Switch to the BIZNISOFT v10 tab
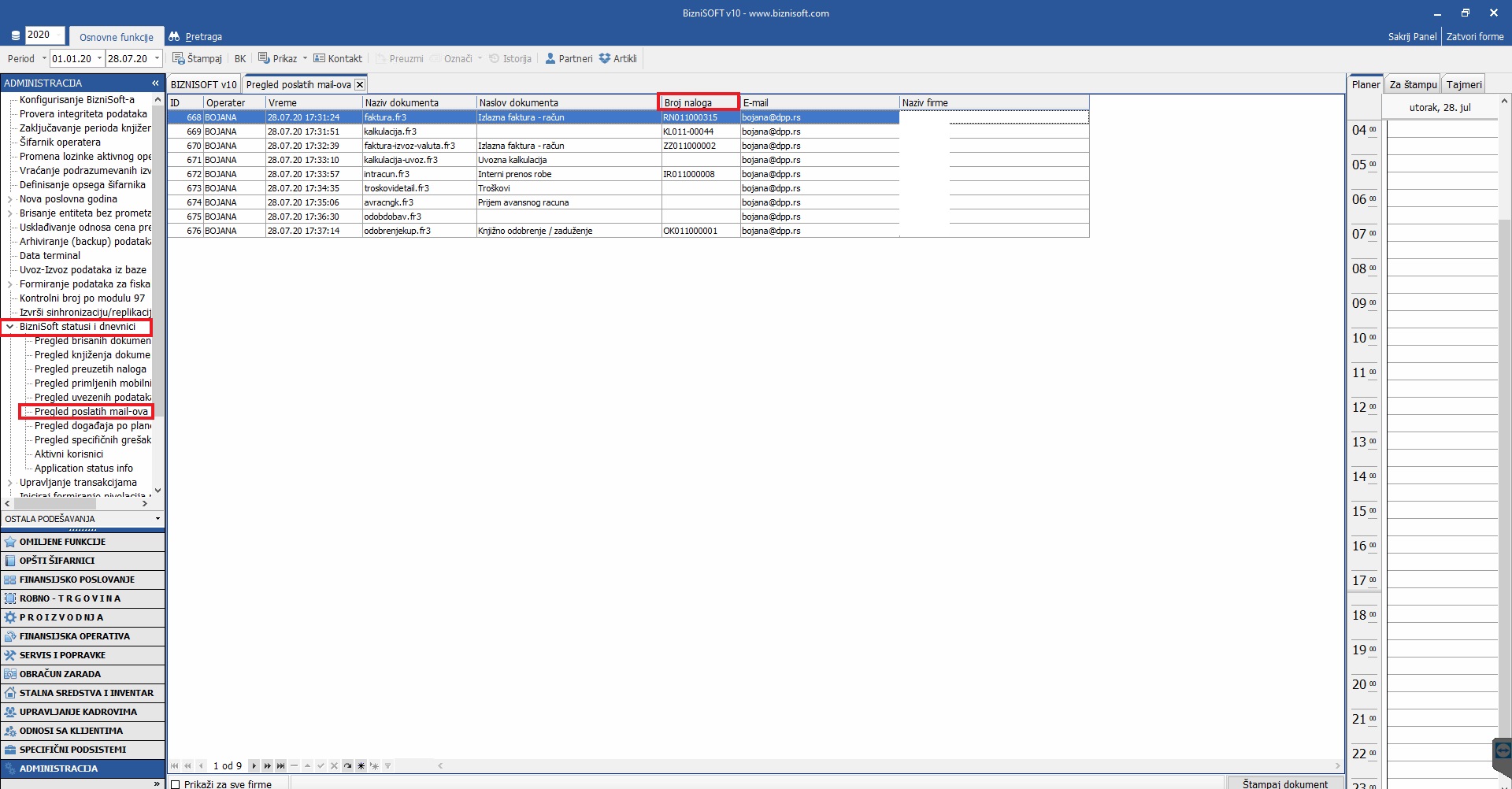Screen dimensions: 1512x789 click(x=204, y=84)
